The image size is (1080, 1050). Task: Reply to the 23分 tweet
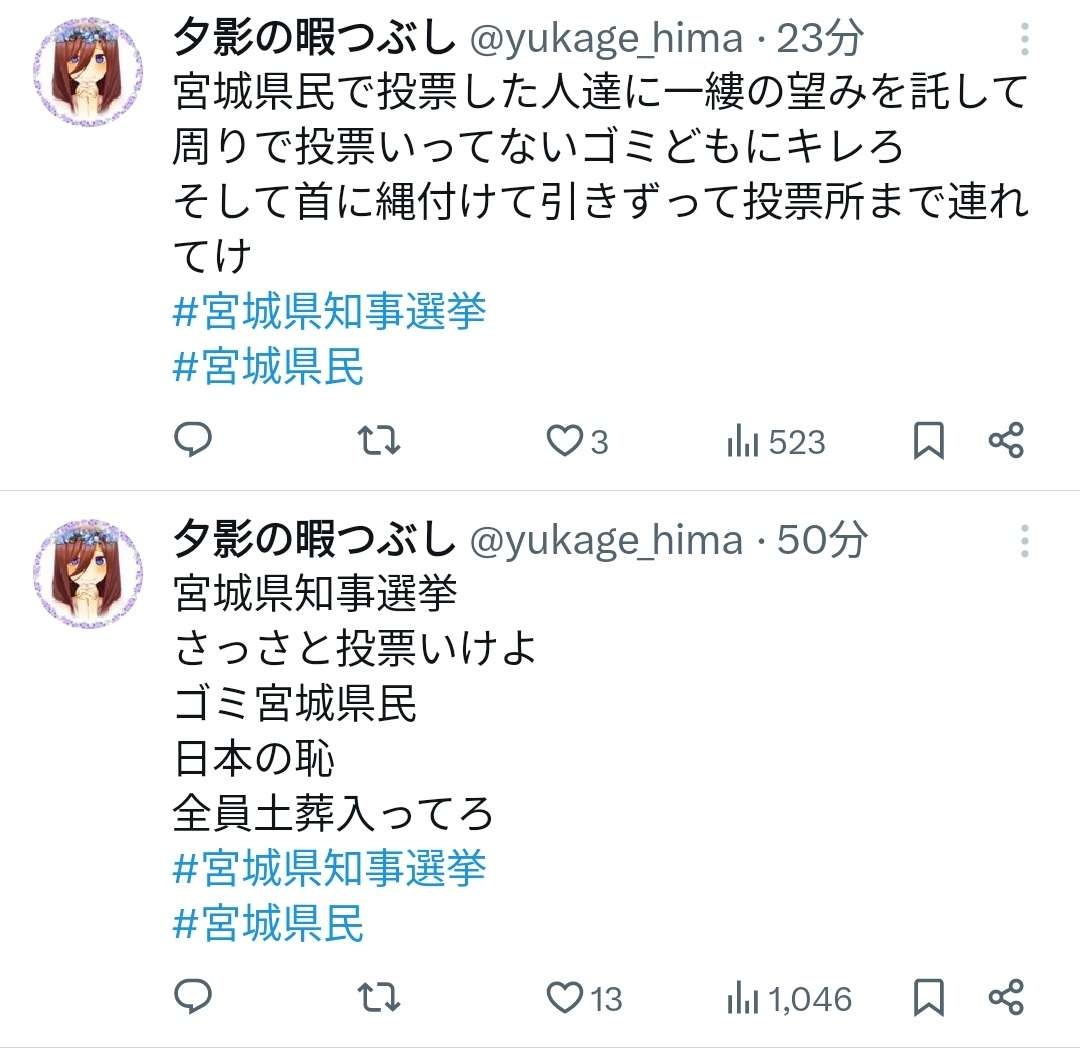click(192, 441)
